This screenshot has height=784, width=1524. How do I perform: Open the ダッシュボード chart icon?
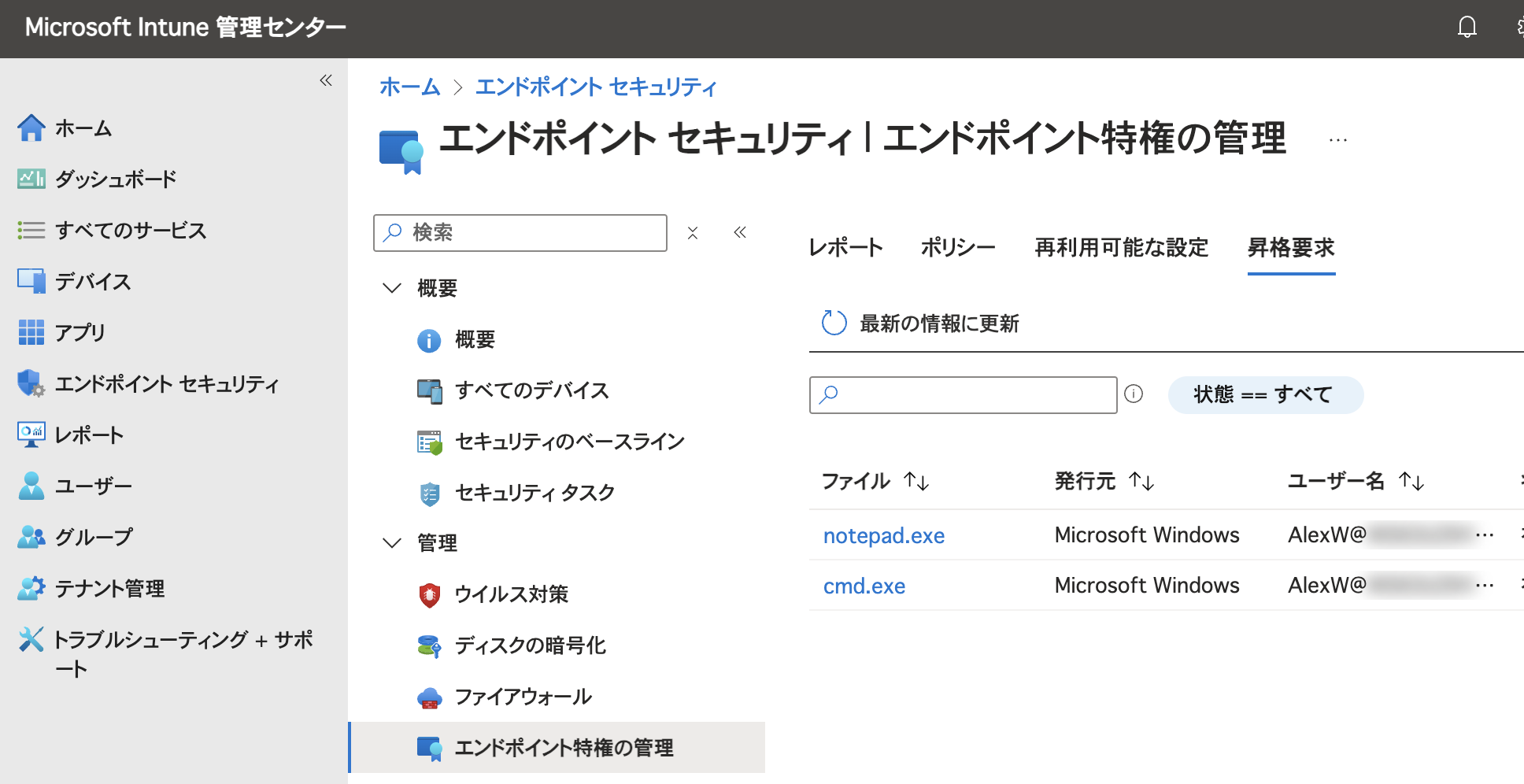coord(31,179)
